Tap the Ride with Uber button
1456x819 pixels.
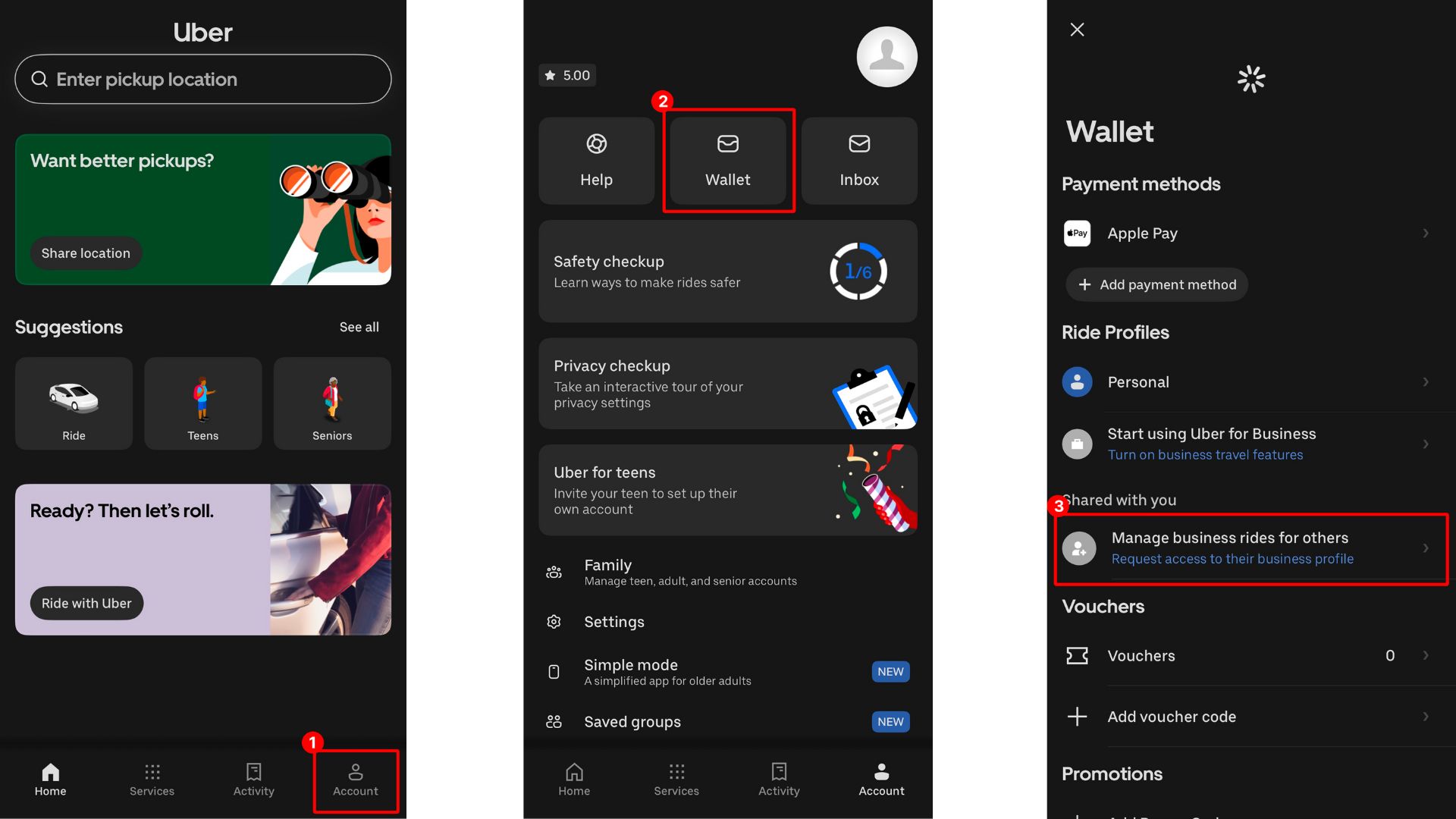[86, 603]
